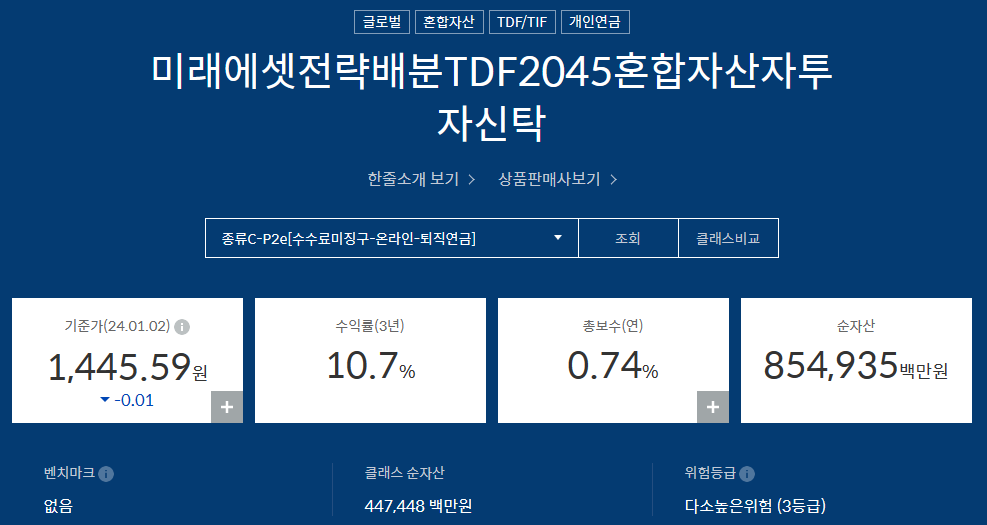Select the 개인연금 tag

coord(595,22)
